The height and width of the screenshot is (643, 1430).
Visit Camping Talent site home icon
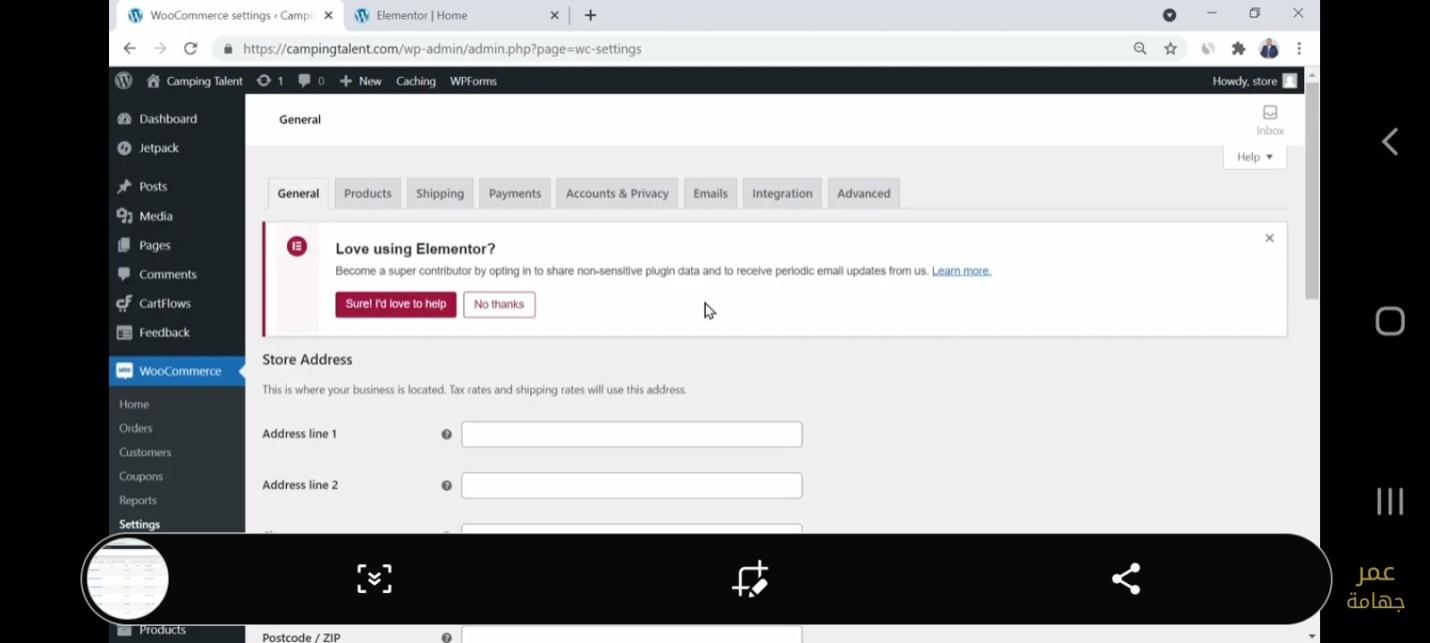(153, 81)
